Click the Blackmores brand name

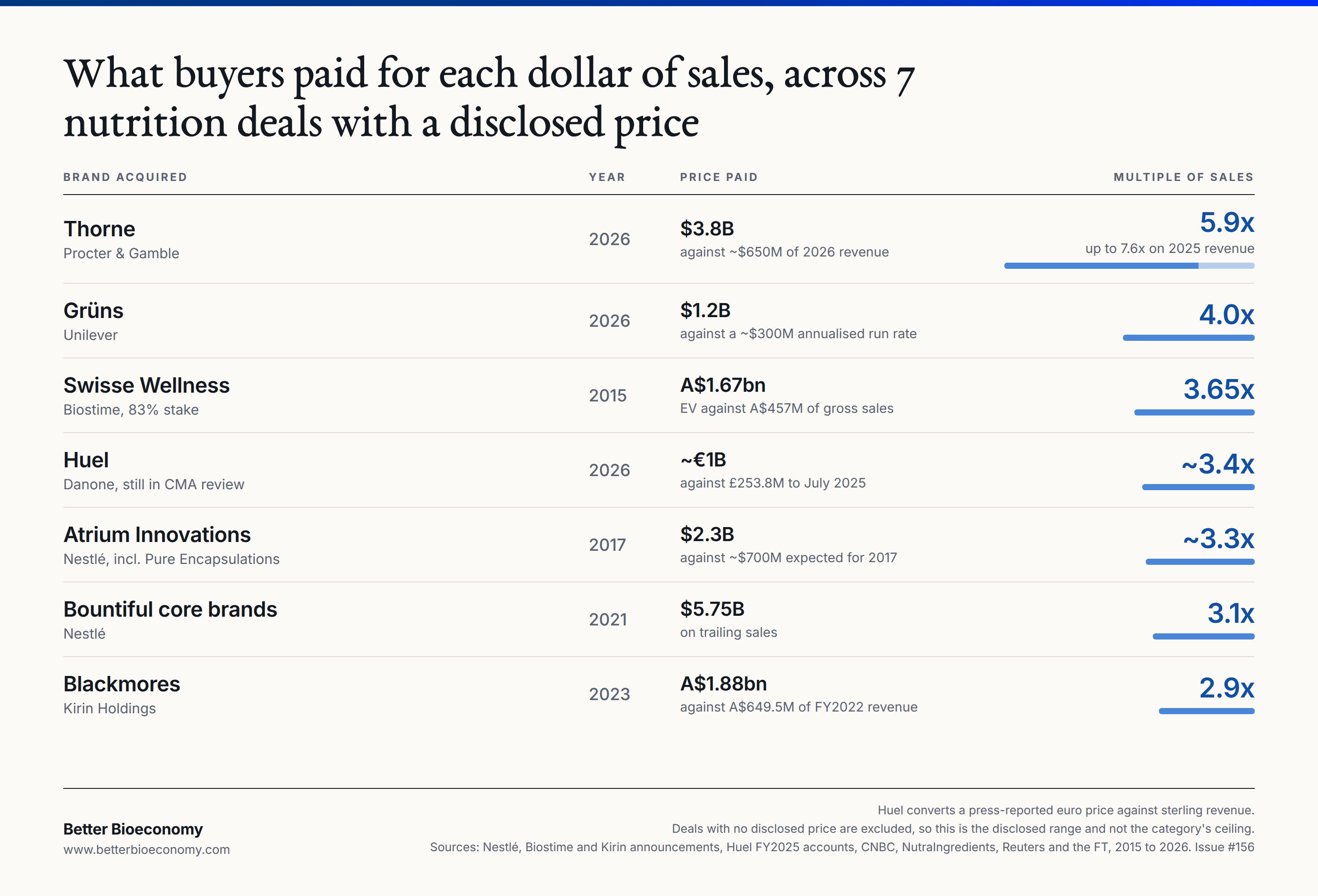point(122,684)
